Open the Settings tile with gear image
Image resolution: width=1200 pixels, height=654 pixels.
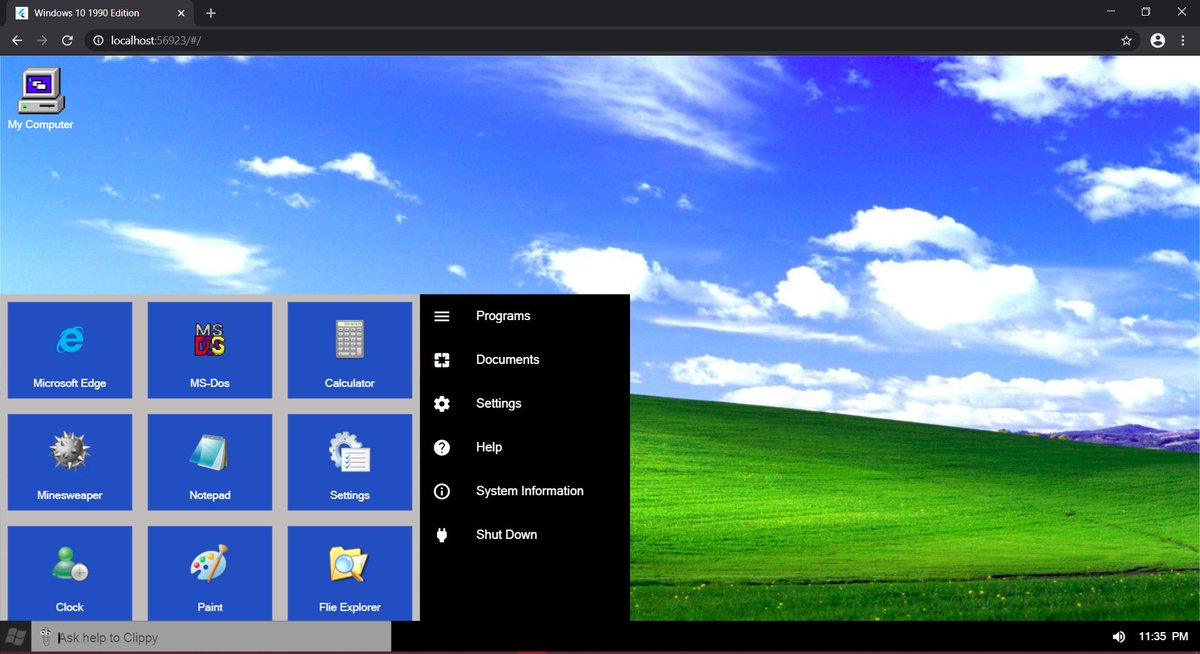tap(350, 462)
